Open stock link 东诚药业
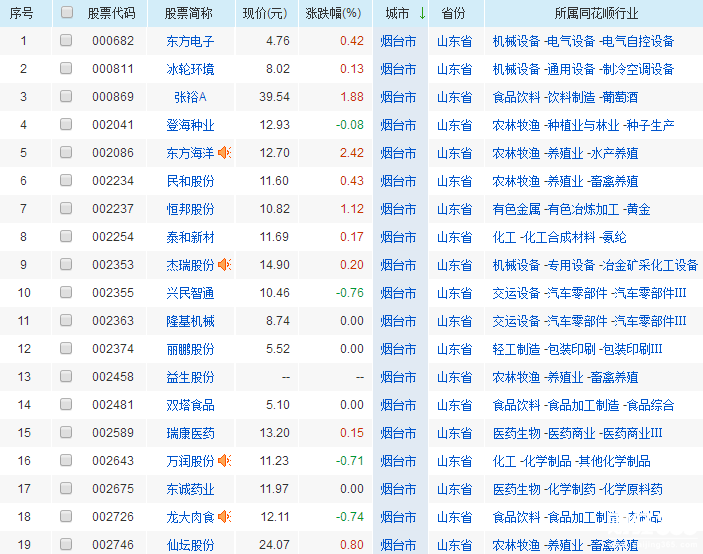Viewport: 703px width, 554px height. coord(190,489)
